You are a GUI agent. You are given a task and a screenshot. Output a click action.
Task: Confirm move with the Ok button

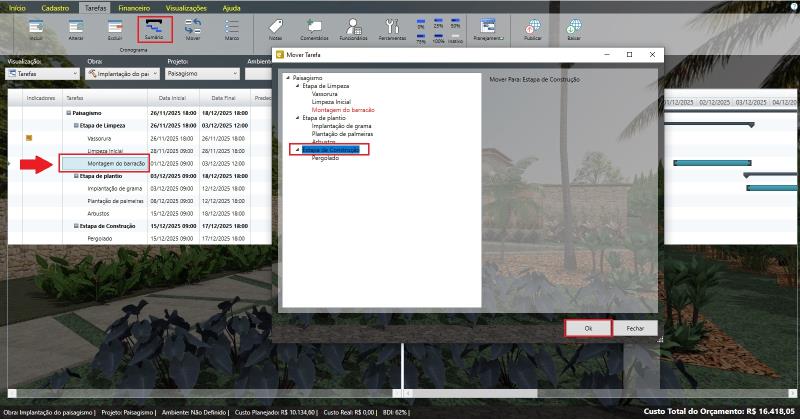pyautogui.click(x=588, y=327)
